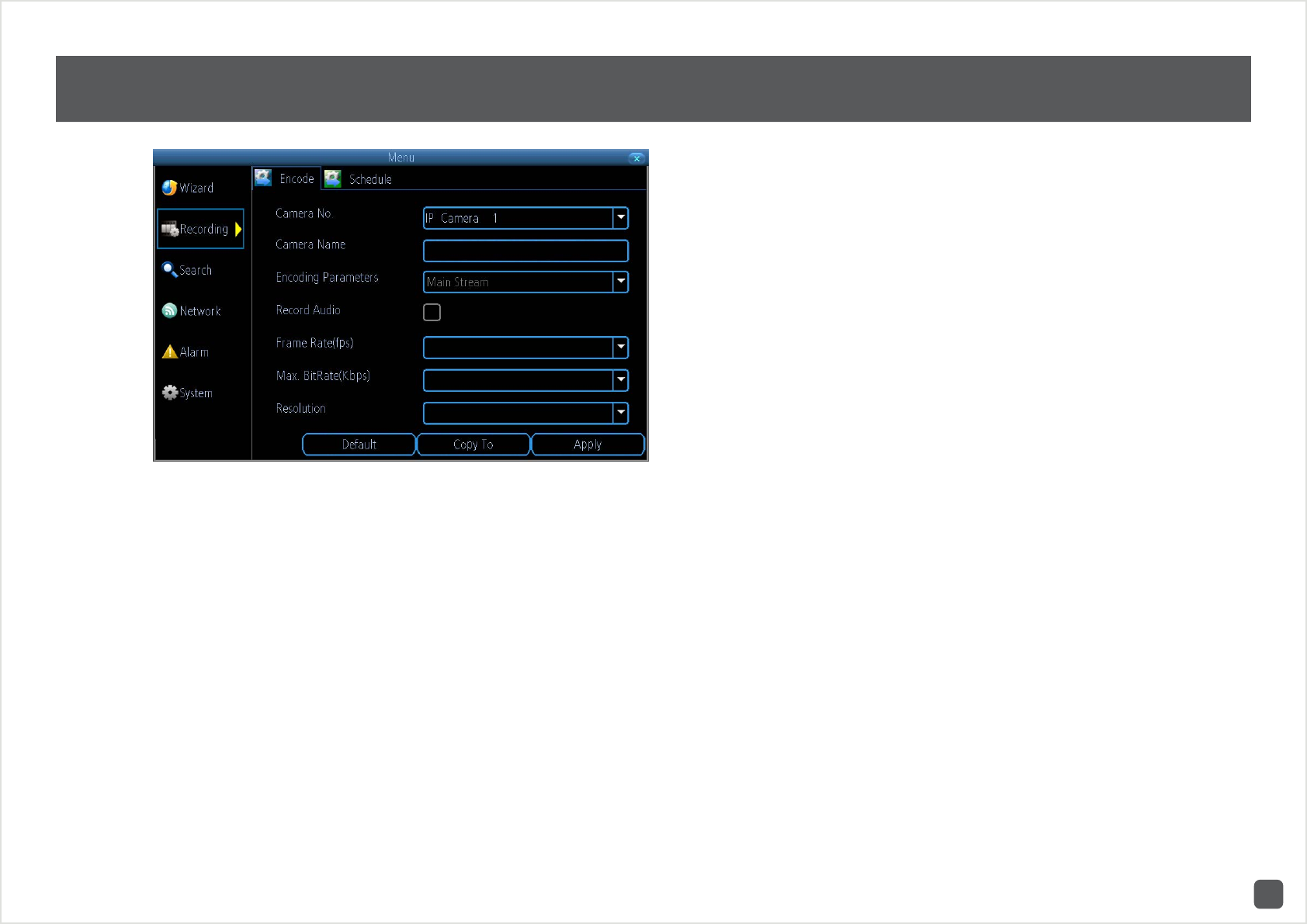This screenshot has width=1307, height=924.
Task: Expand the Frame Rate(fps) dropdown arrow
Action: tap(621, 348)
